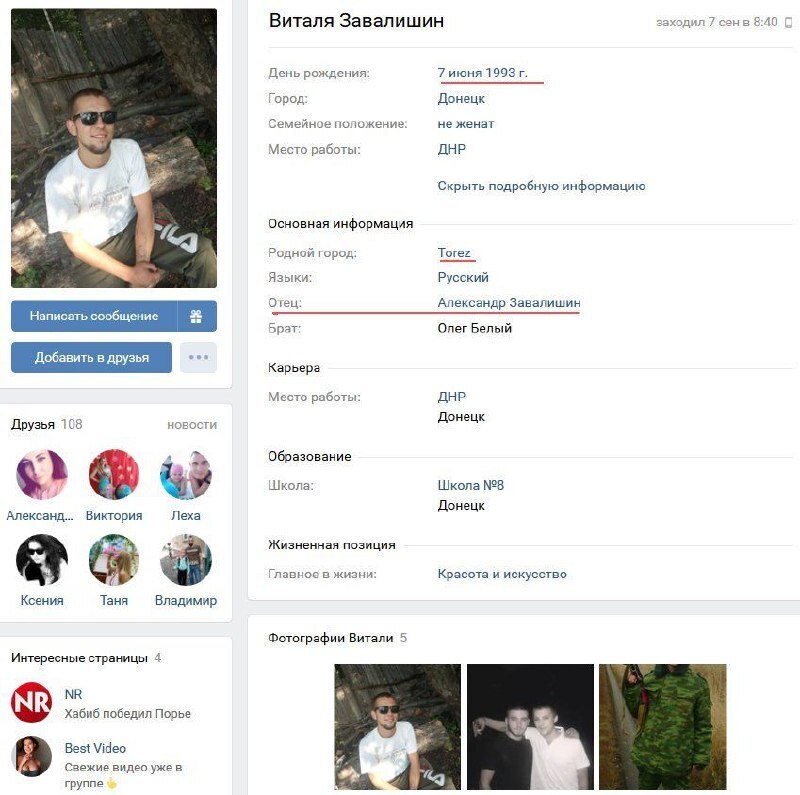Open the Школа №8 link
Image resolution: width=800 pixels, height=795 pixels.
pos(470,485)
